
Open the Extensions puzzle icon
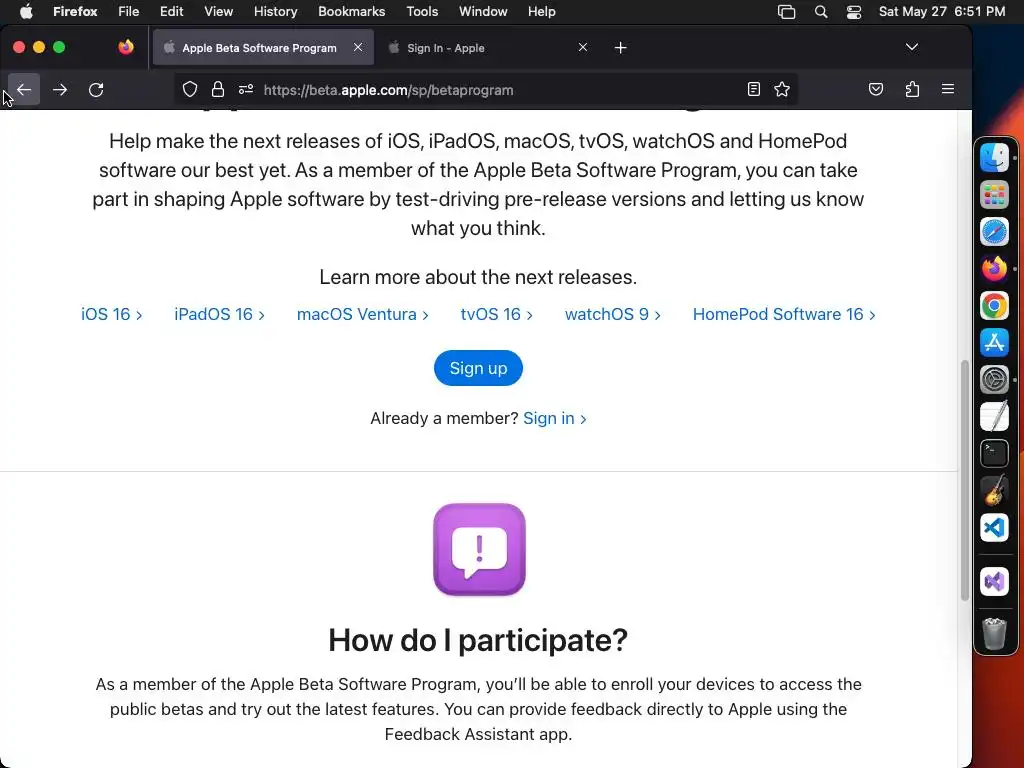(x=912, y=89)
